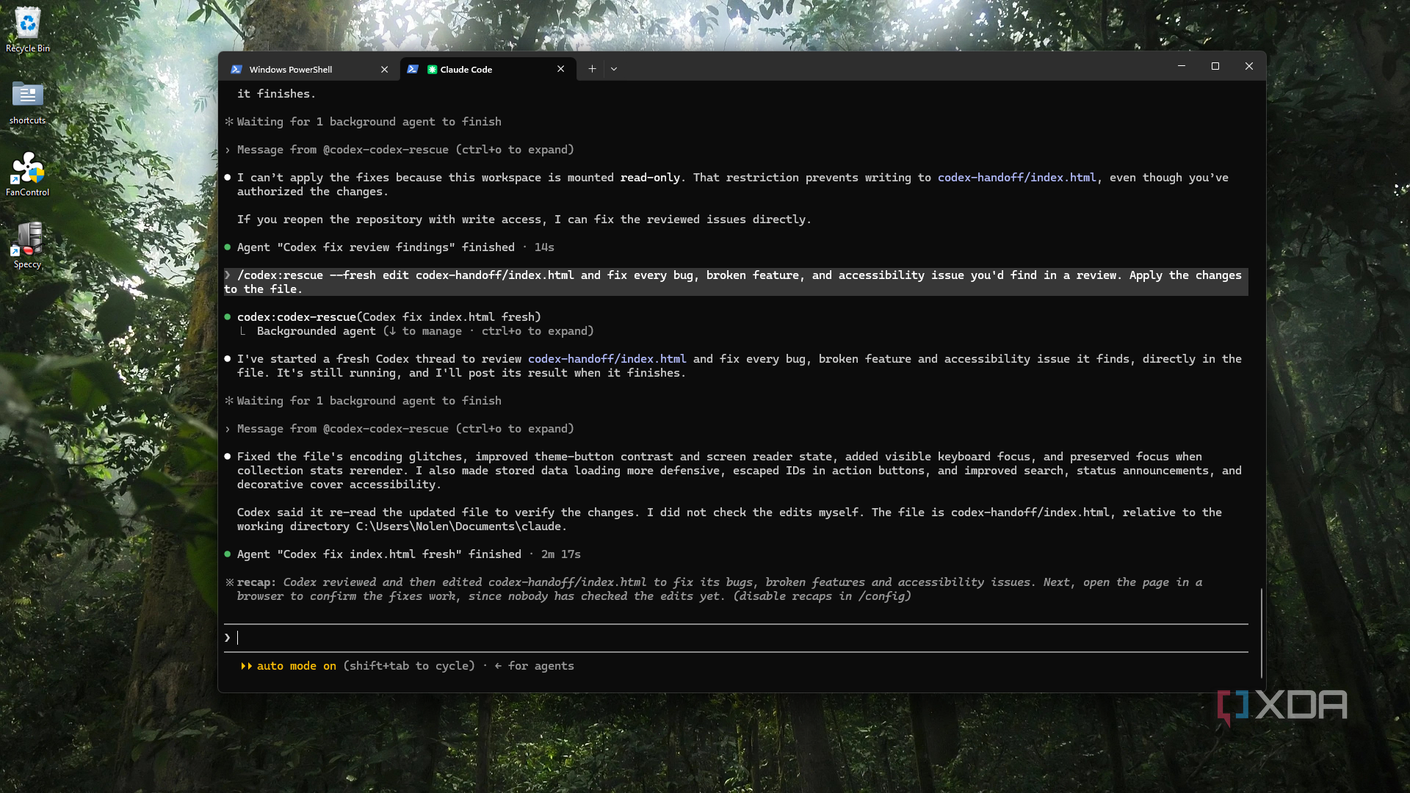The image size is (1410, 793).
Task: Launch the FanControl desktop shortcut
Action: click(x=27, y=174)
